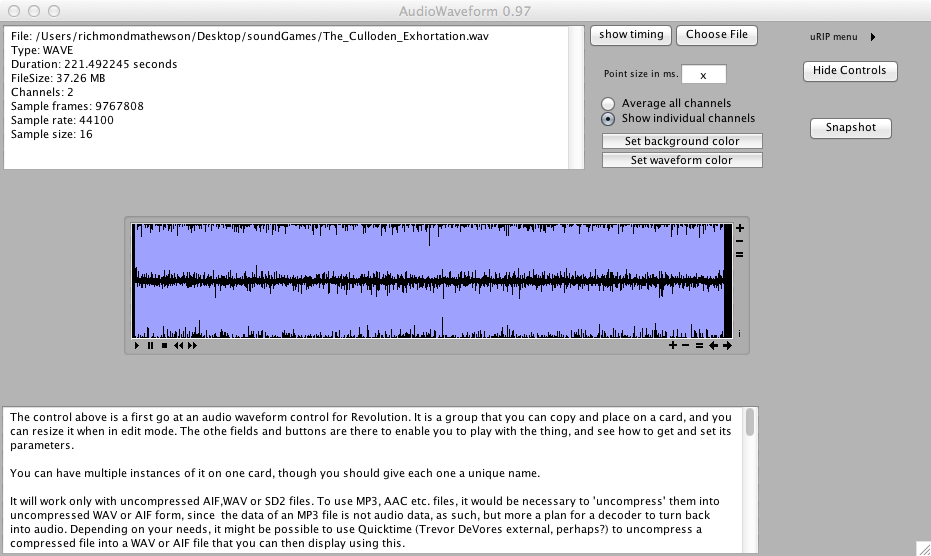The width and height of the screenshot is (931, 556).
Task: Click the 'Choose File' button
Action: pos(716,35)
